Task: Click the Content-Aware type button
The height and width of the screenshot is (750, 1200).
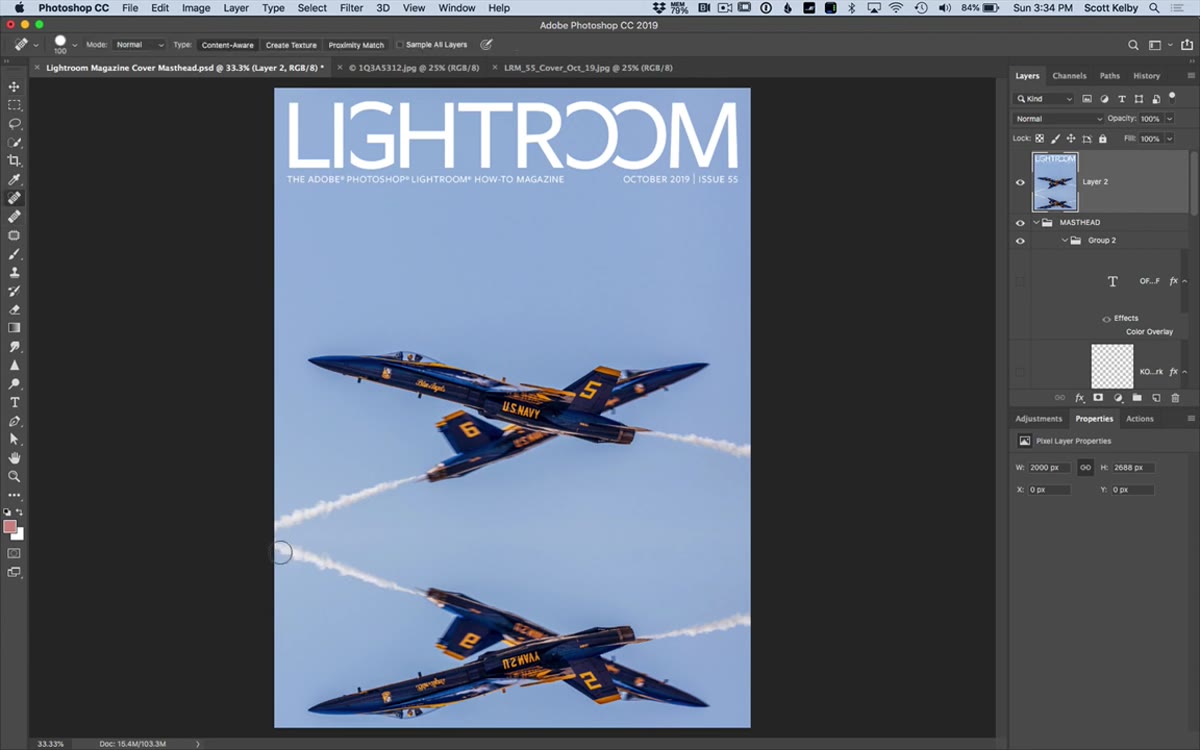Action: (x=227, y=45)
